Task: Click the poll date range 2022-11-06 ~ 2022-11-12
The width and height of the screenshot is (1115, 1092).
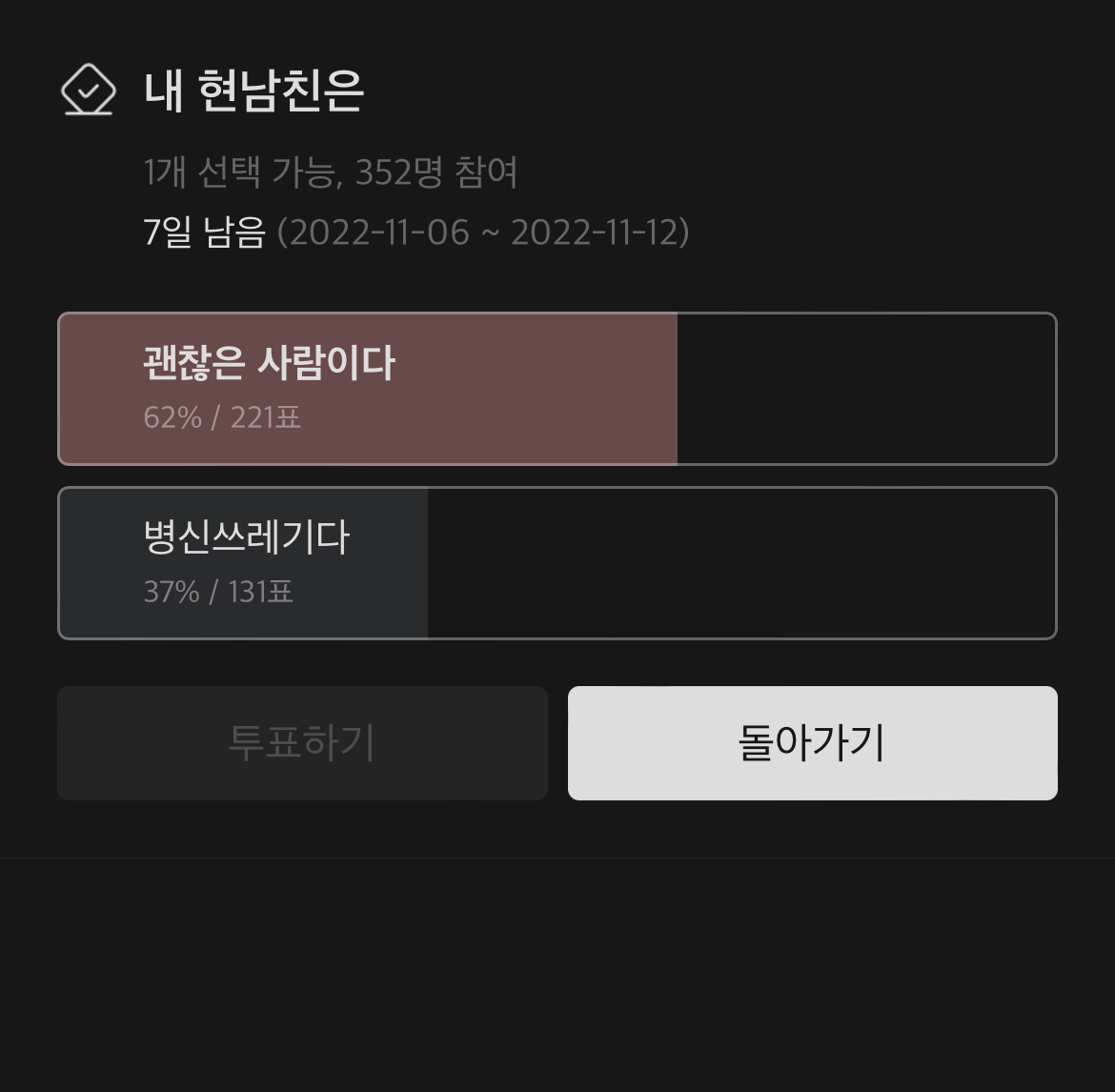Action: (x=483, y=233)
